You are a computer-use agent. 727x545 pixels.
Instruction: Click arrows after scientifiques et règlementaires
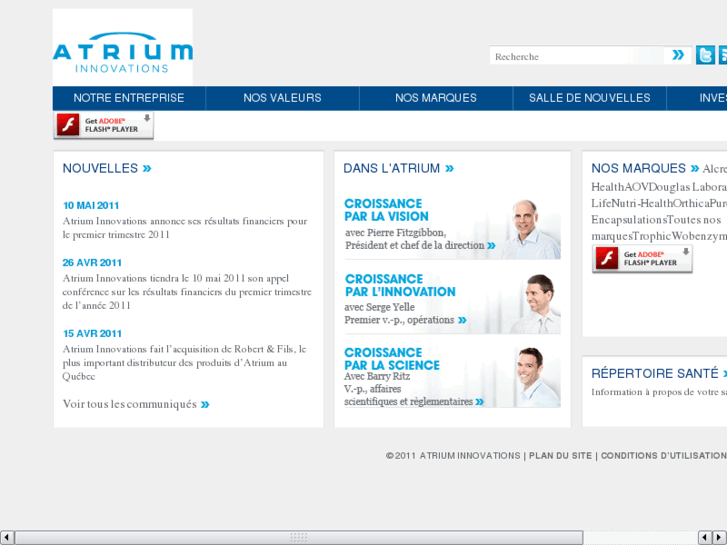click(x=479, y=402)
